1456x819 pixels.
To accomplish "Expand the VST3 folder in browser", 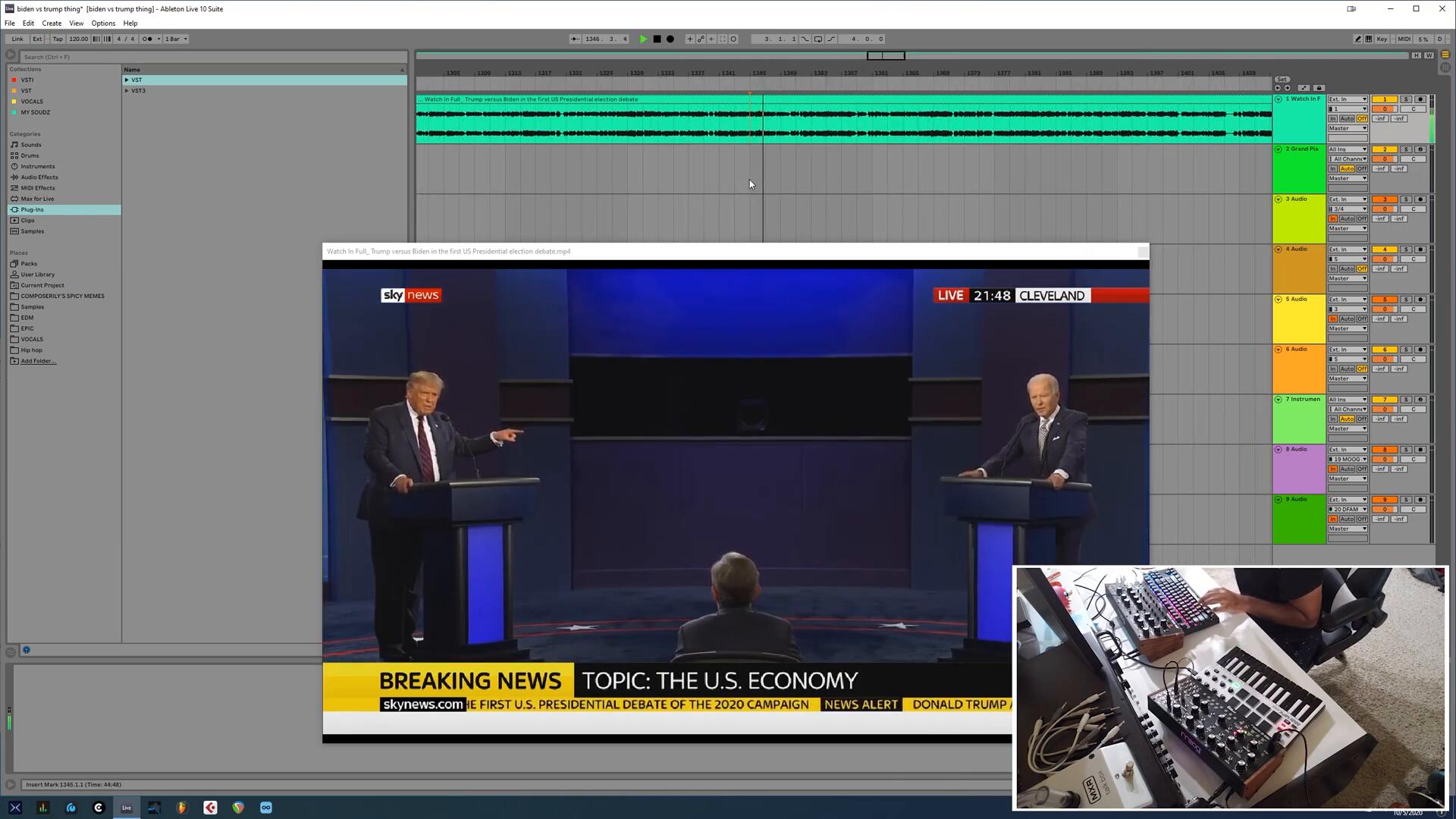I will point(127,91).
